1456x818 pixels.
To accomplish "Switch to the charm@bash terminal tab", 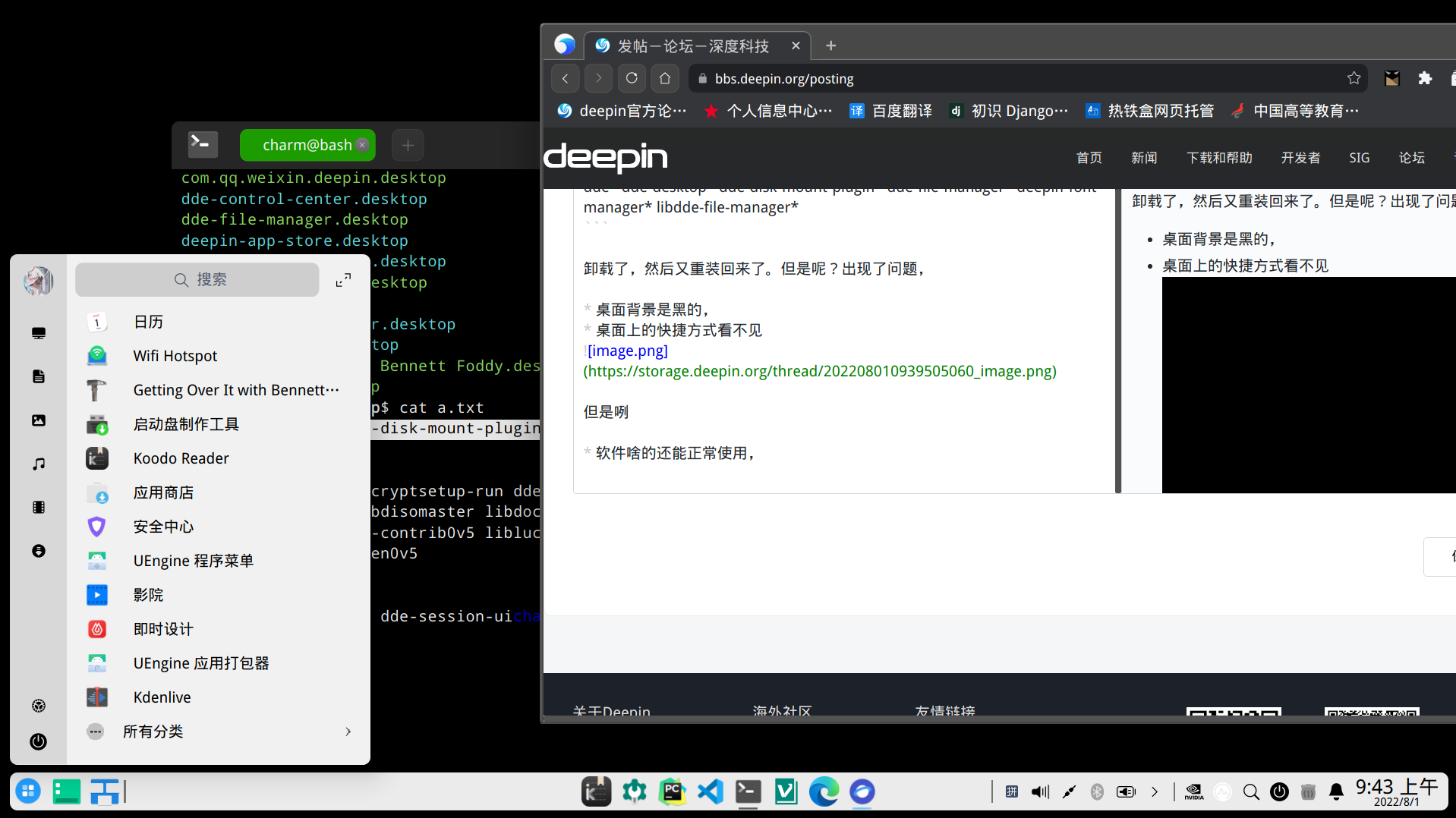I will tap(307, 145).
